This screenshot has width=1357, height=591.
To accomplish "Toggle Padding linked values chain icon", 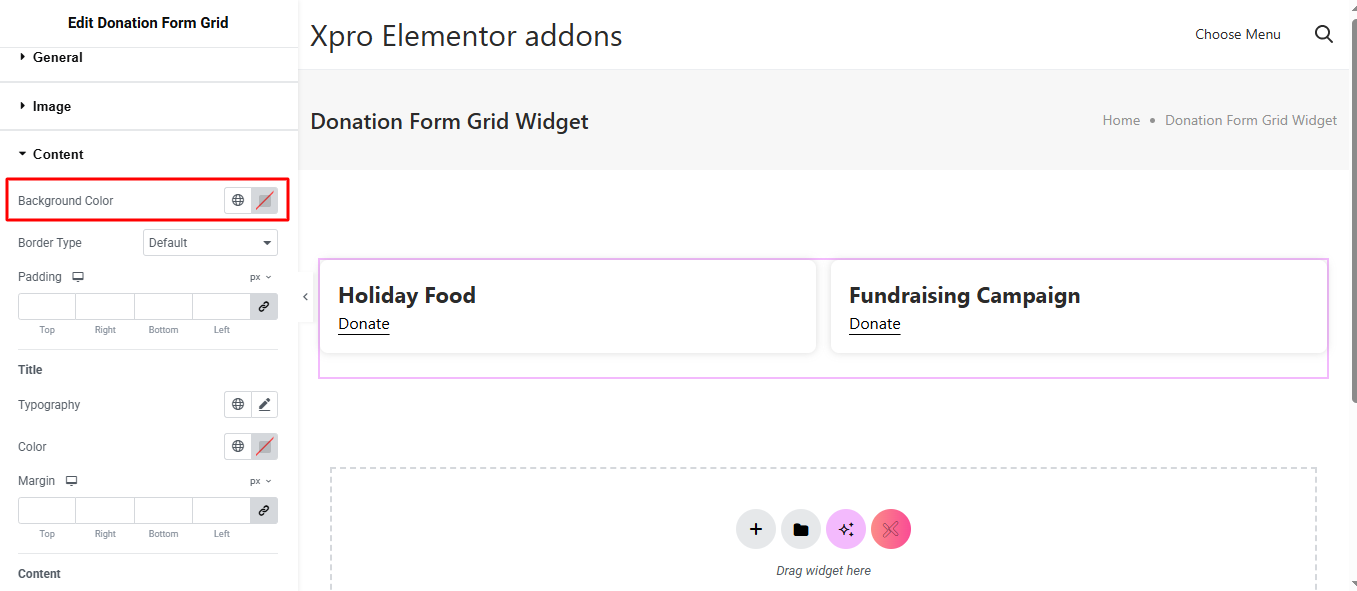I will click(264, 307).
